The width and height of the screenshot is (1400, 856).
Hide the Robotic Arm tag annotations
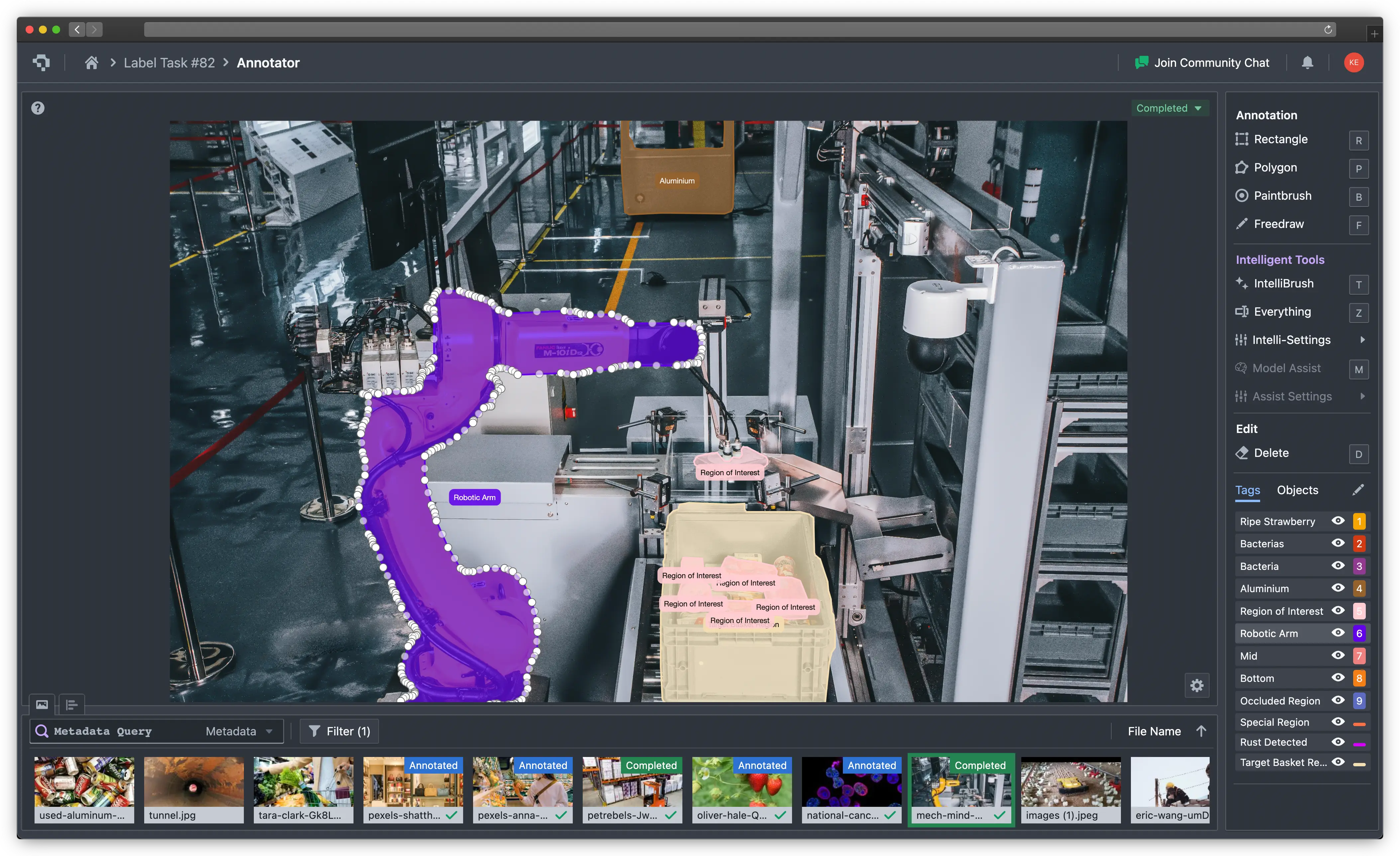pos(1338,633)
